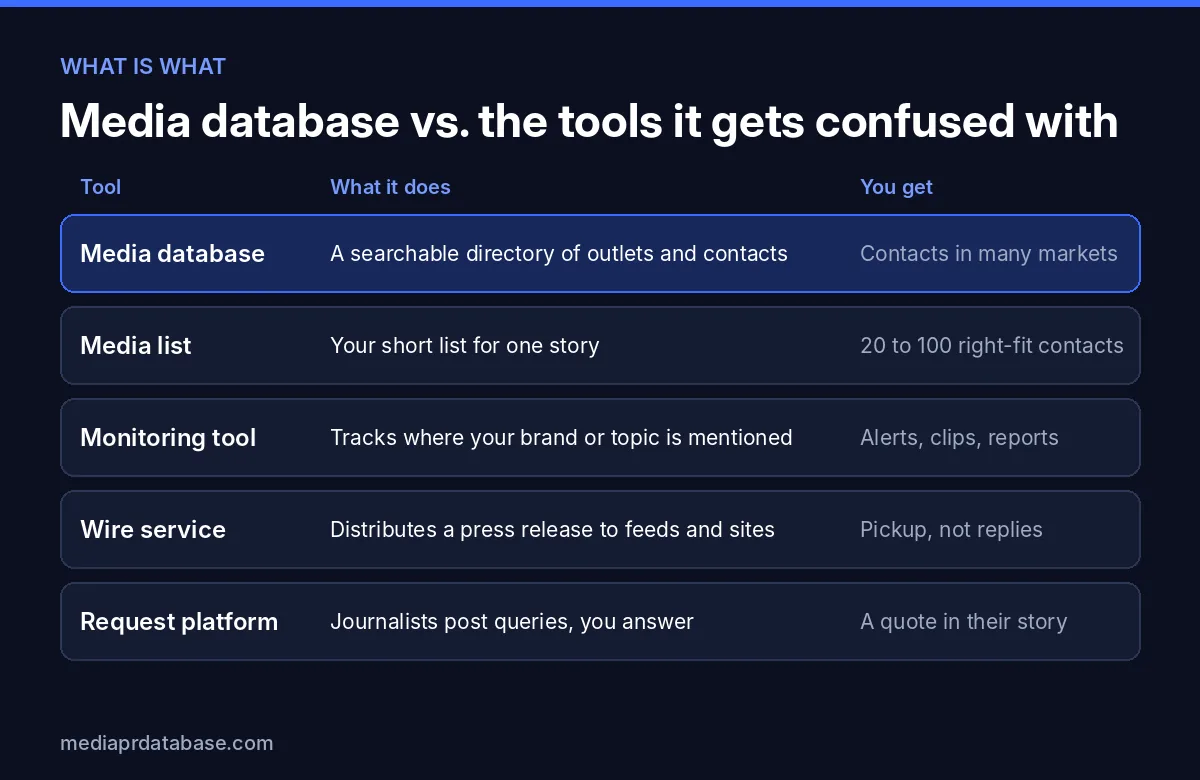The height and width of the screenshot is (780, 1200).
Task: Click the 'WHAT IS WHAT' label
Action: click(x=143, y=67)
